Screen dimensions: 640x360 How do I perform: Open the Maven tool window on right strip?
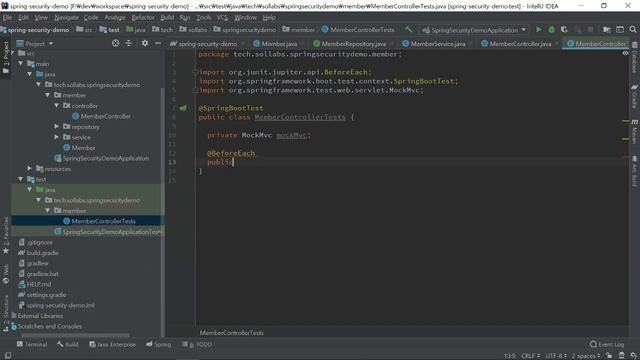(634, 131)
